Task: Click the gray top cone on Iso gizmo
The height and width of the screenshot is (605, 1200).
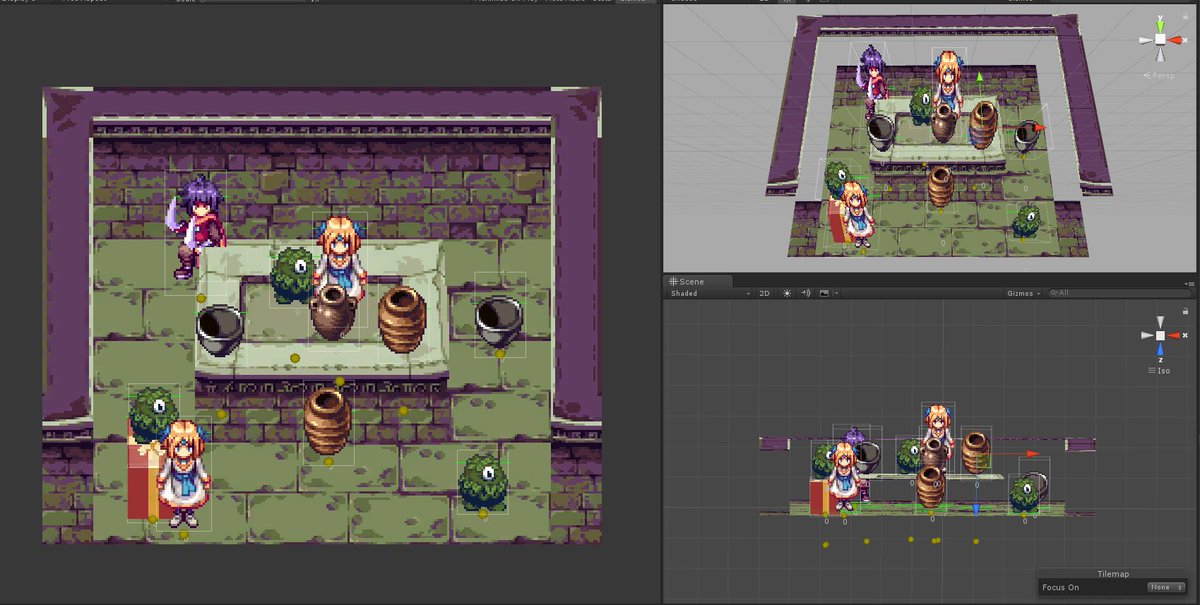Action: 1160,323
